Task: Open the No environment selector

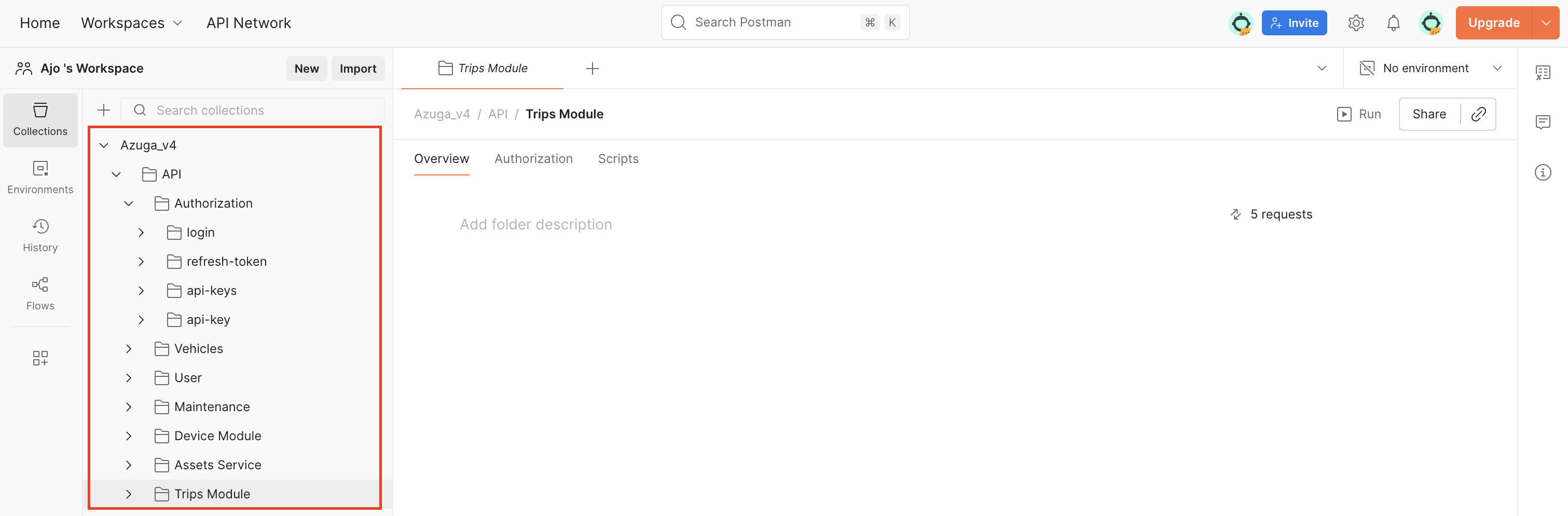Action: [1431, 68]
